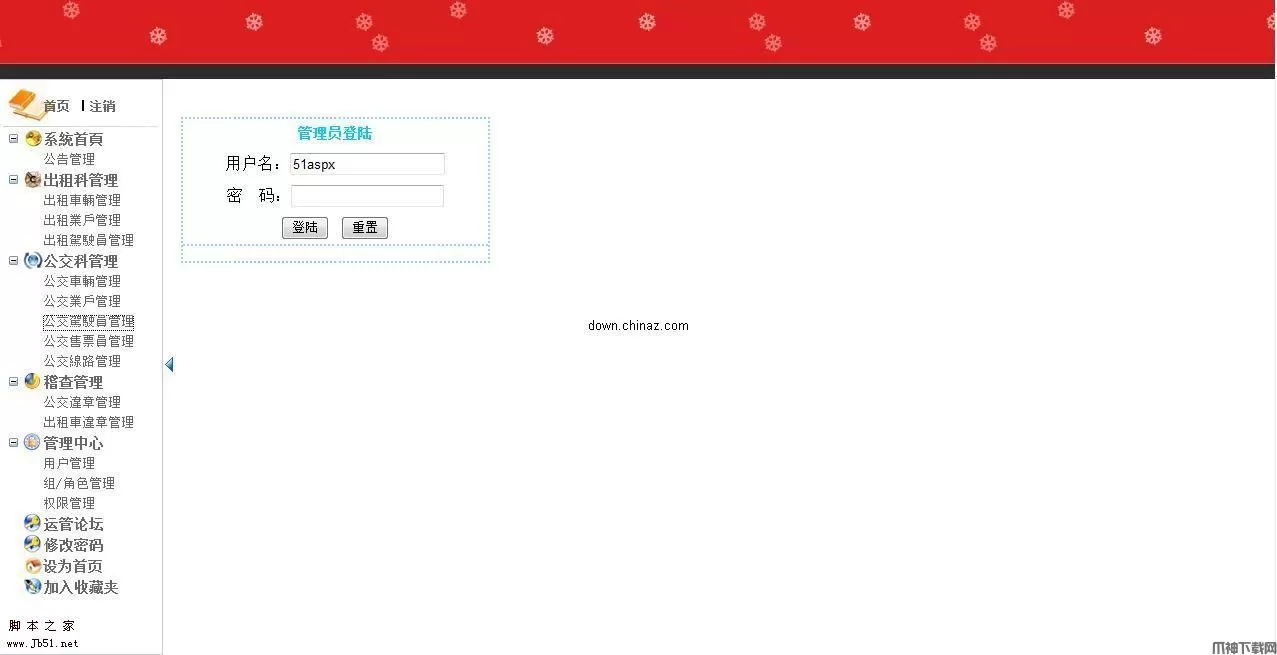Viewport: 1277px width, 655px height.
Task: Click the 登陆 login button
Action: point(305,228)
